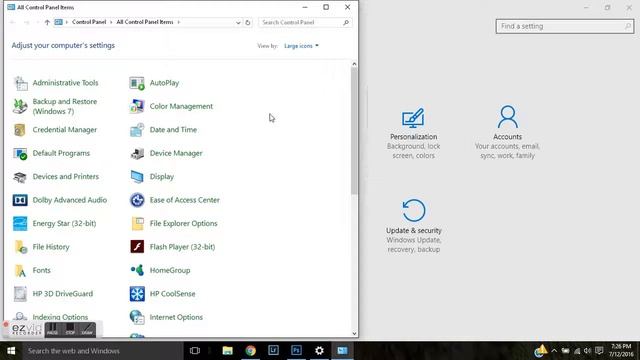Viewport: 640px width, 360px height.
Task: Open the Dolby Advanced Audio icon
Action: click(x=20, y=200)
